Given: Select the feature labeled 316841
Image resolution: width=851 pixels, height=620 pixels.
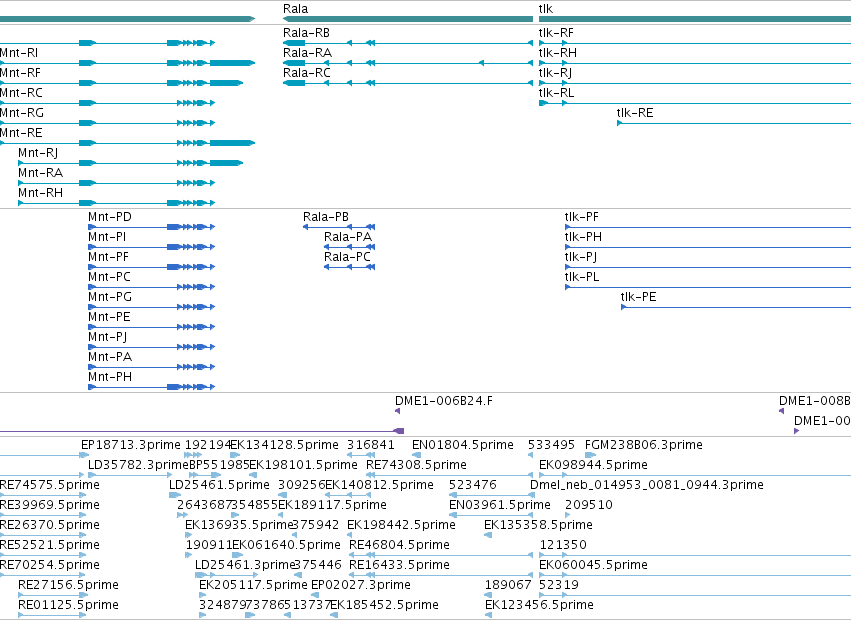Looking at the screenshot, I should [x=371, y=445].
